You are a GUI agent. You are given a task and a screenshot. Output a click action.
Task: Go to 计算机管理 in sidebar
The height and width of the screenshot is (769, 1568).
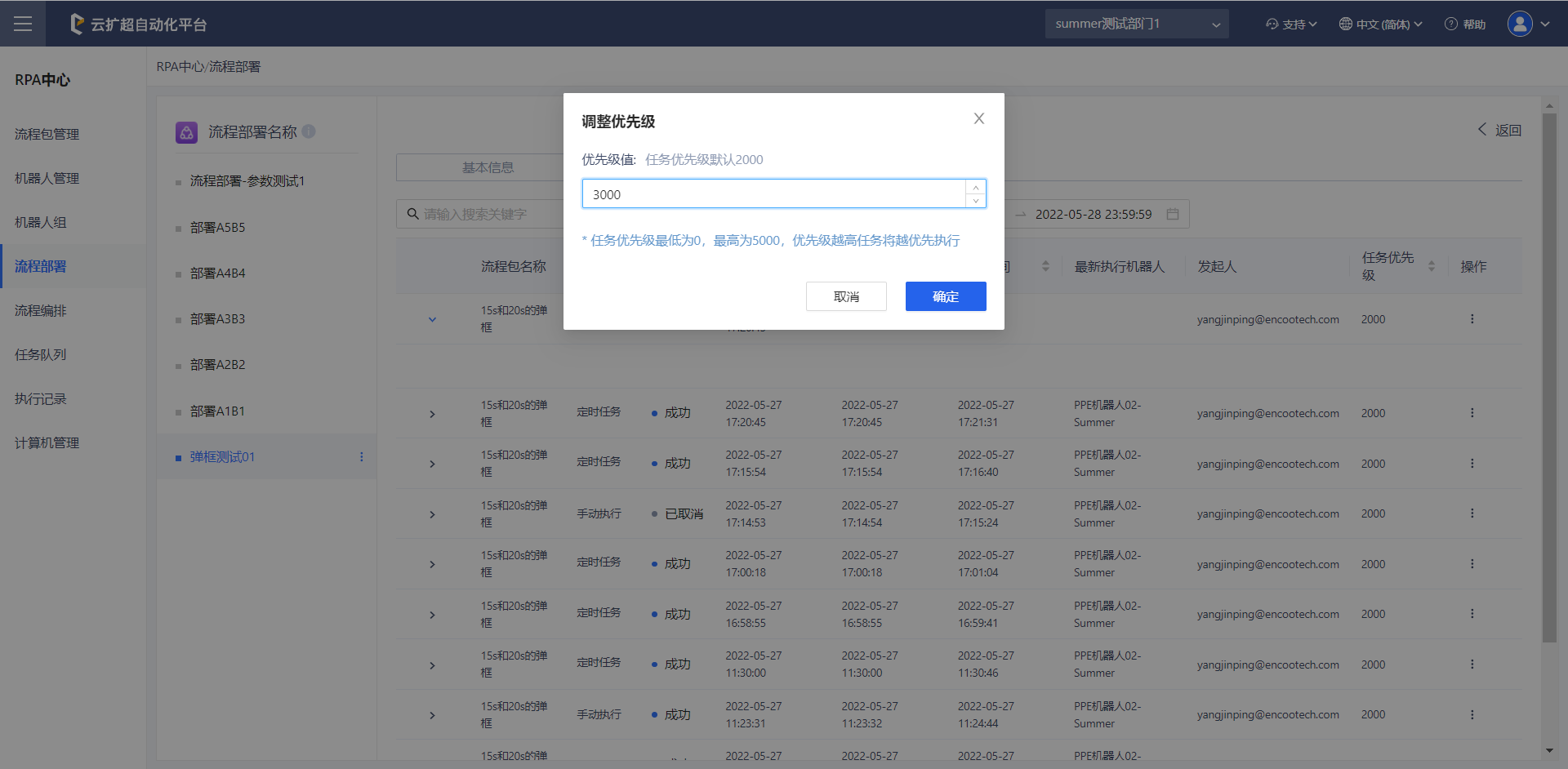click(47, 442)
